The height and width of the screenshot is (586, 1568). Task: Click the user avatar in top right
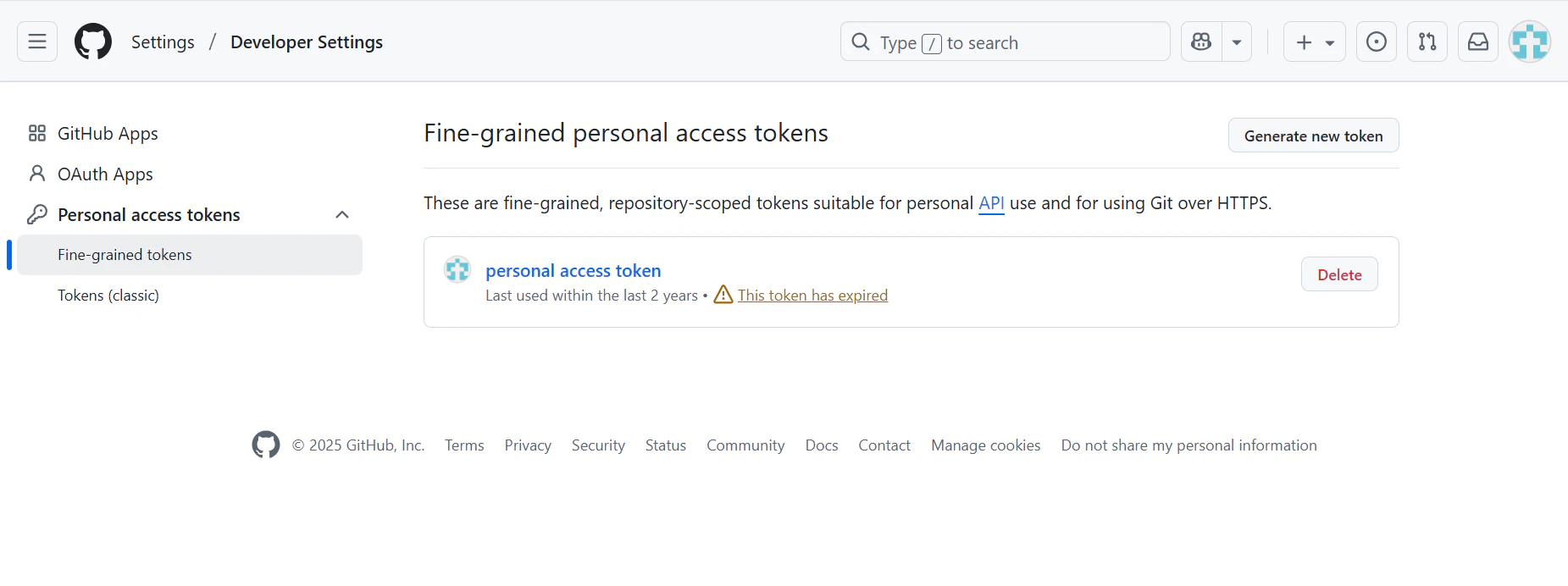(x=1530, y=41)
